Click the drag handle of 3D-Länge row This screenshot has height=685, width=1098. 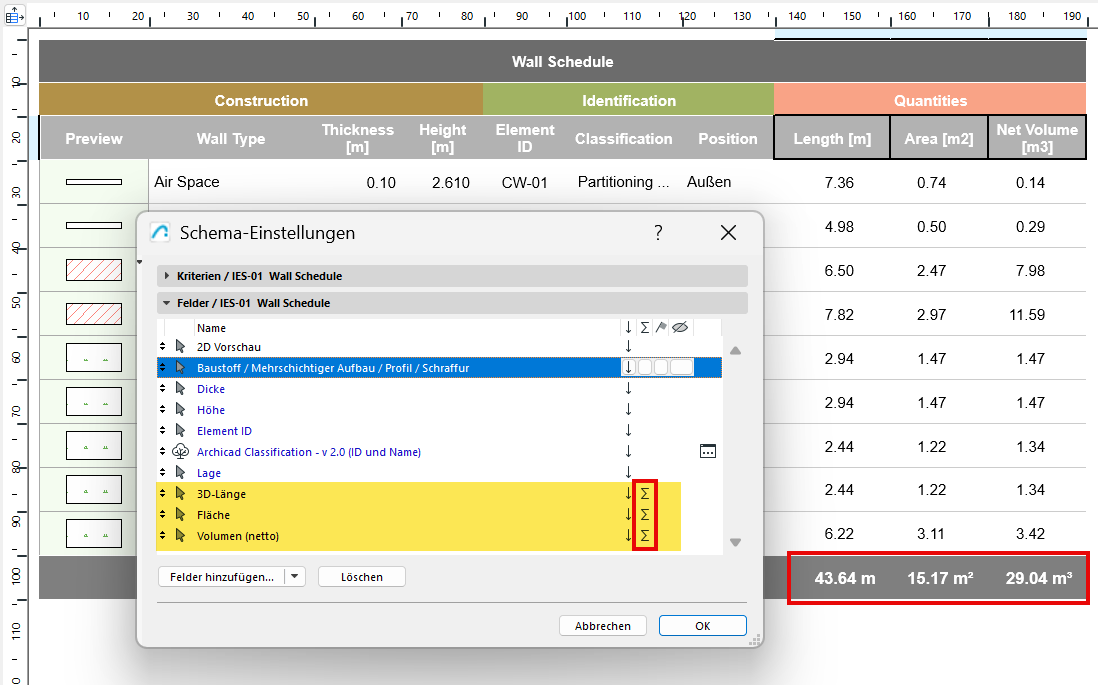point(162,494)
